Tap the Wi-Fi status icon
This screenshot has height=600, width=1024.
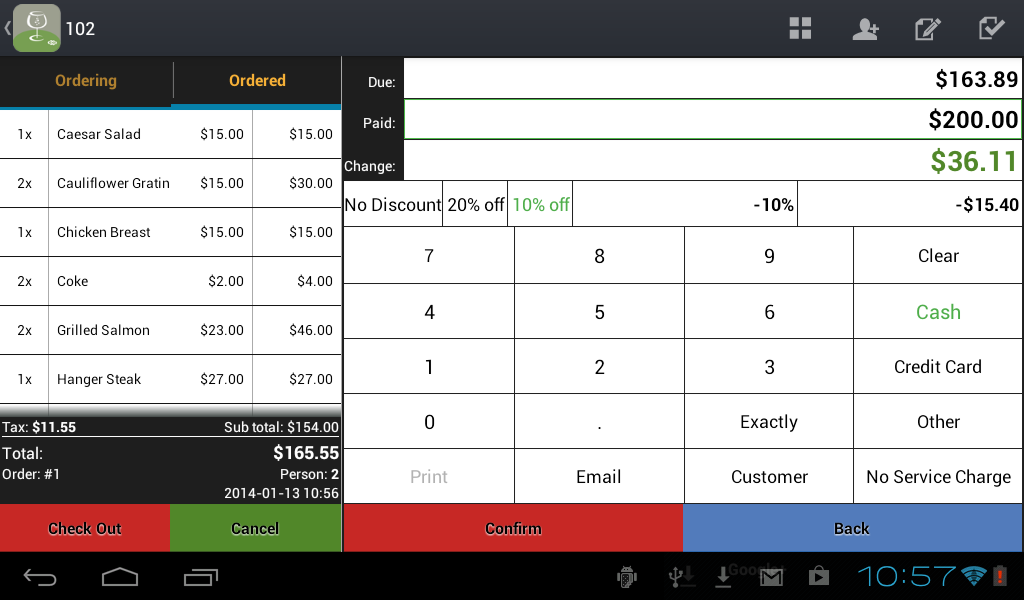tap(974, 576)
